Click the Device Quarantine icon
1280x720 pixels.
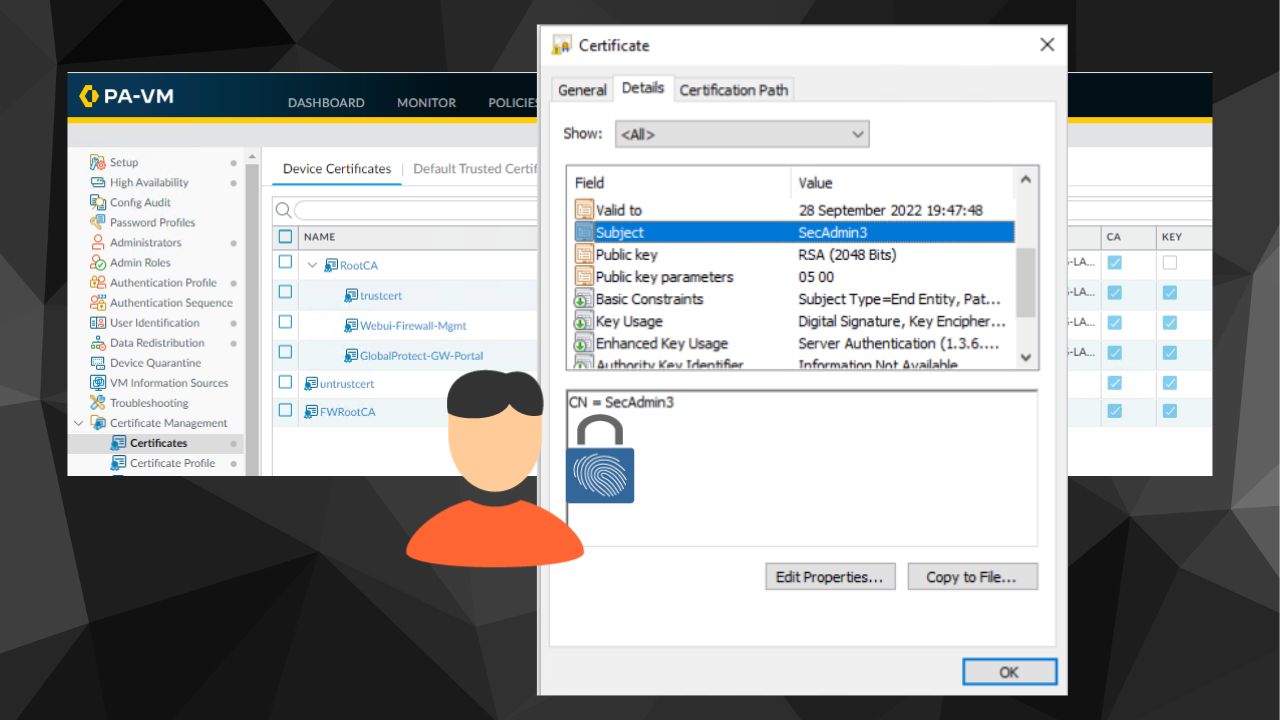pos(97,363)
